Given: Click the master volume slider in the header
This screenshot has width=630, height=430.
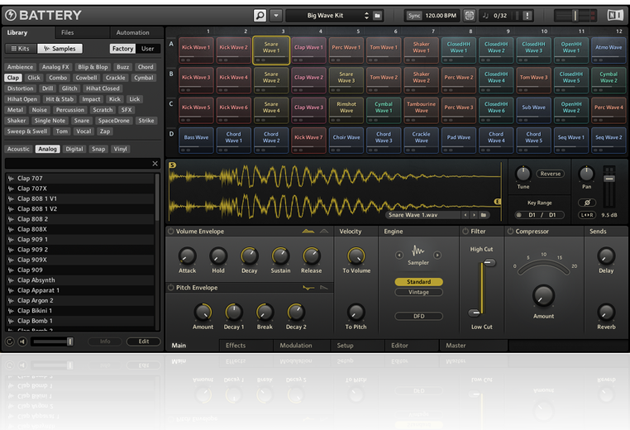Looking at the screenshot, I should (575, 16).
